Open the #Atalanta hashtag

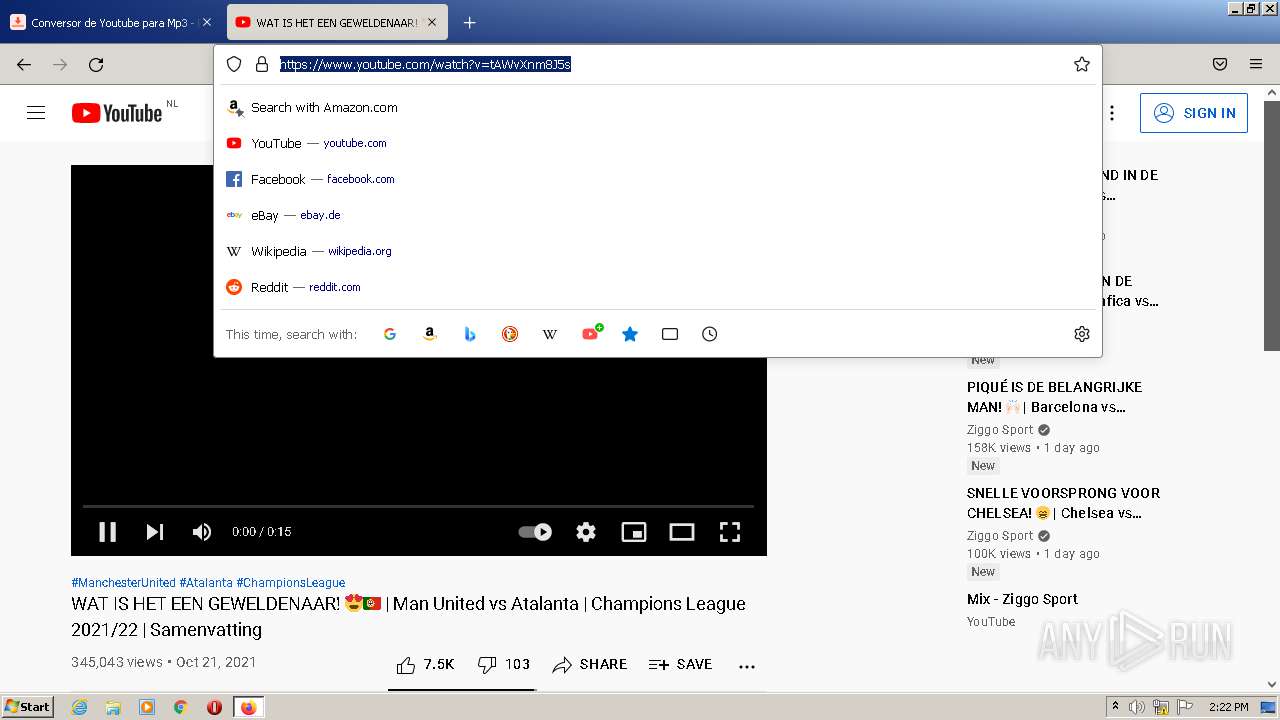[206, 582]
